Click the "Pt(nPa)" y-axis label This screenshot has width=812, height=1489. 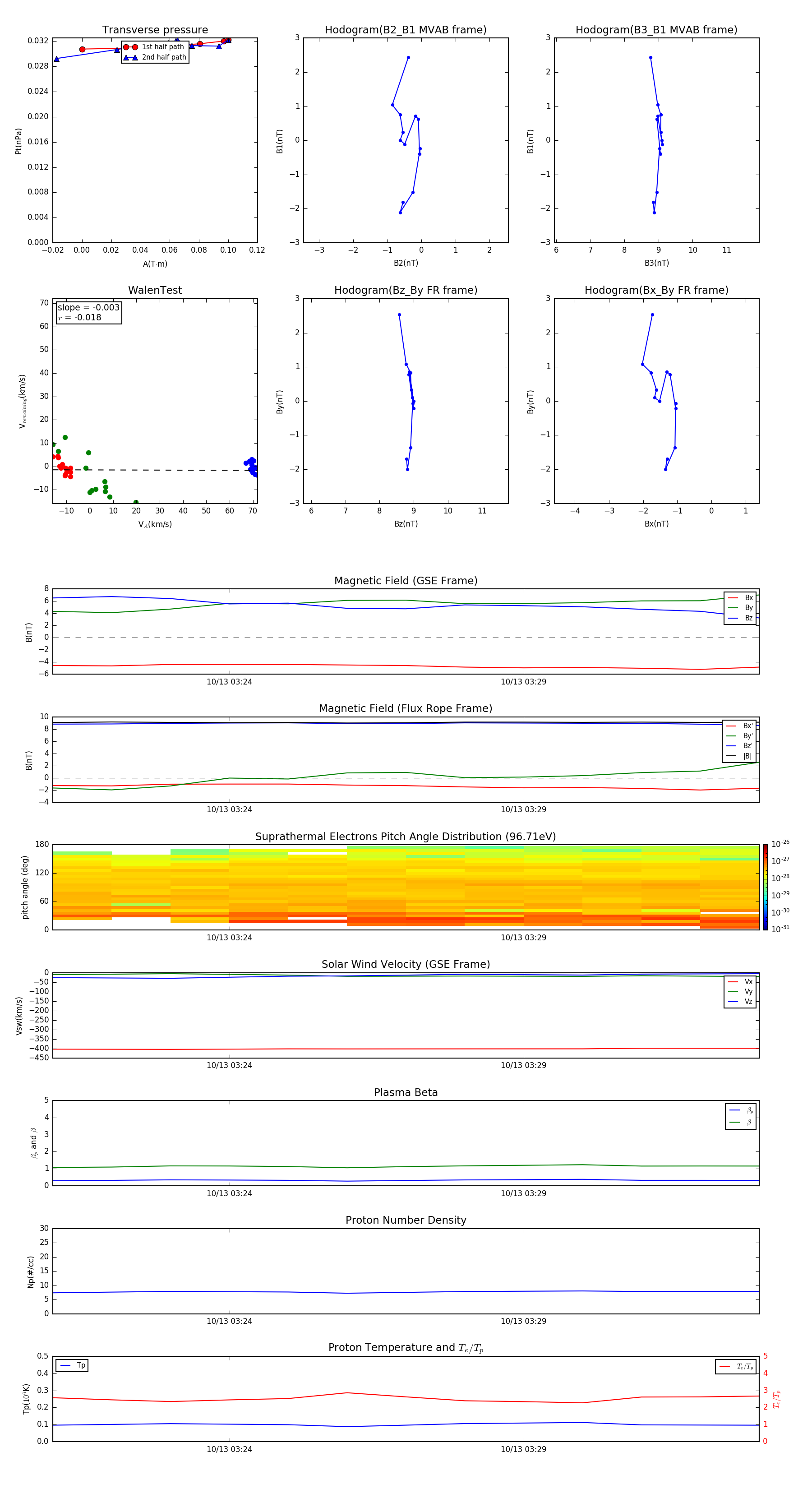(x=18, y=141)
